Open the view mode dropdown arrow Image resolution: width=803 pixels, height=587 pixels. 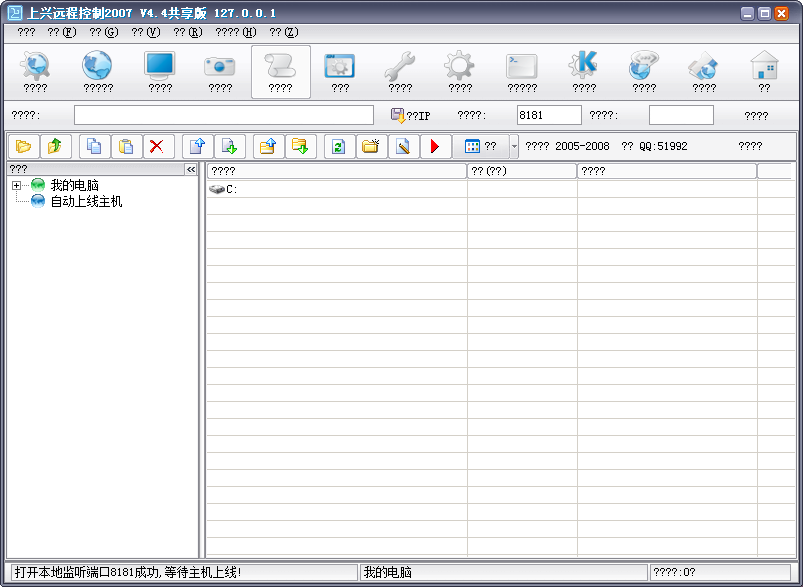tap(514, 147)
